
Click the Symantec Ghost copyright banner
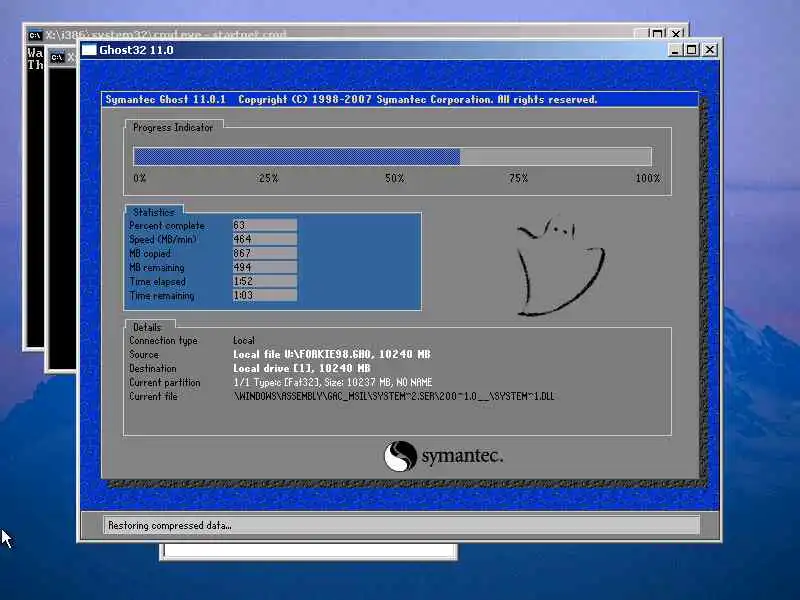[x=400, y=99]
